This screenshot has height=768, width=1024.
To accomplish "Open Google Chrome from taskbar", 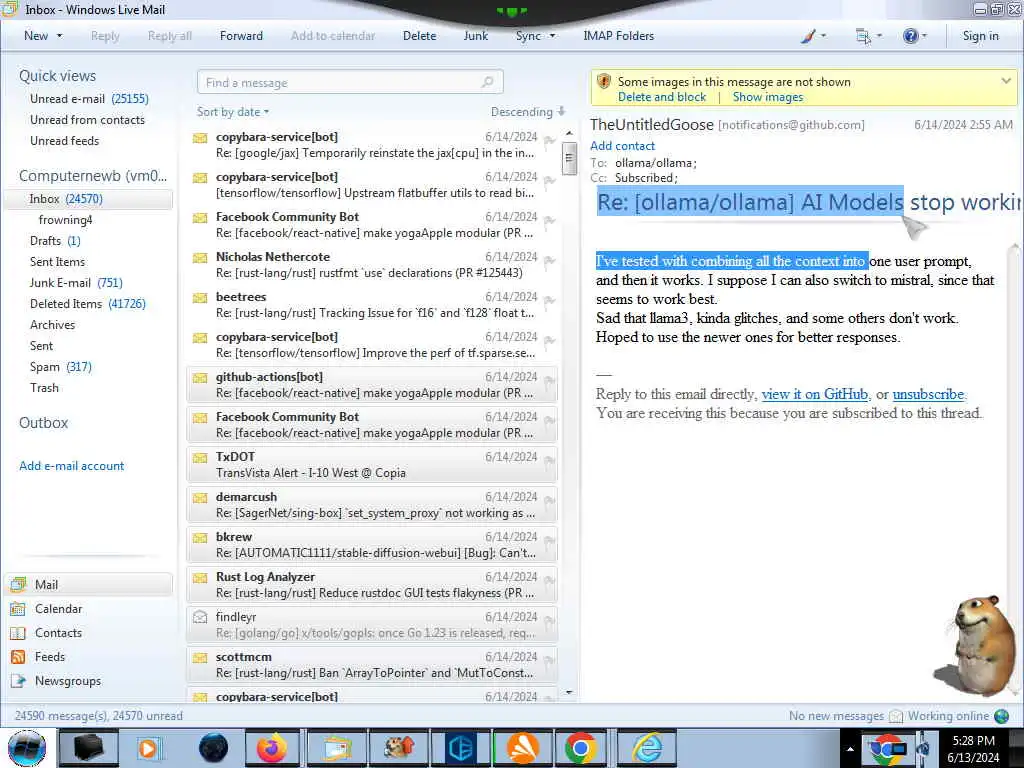I will tap(580, 748).
